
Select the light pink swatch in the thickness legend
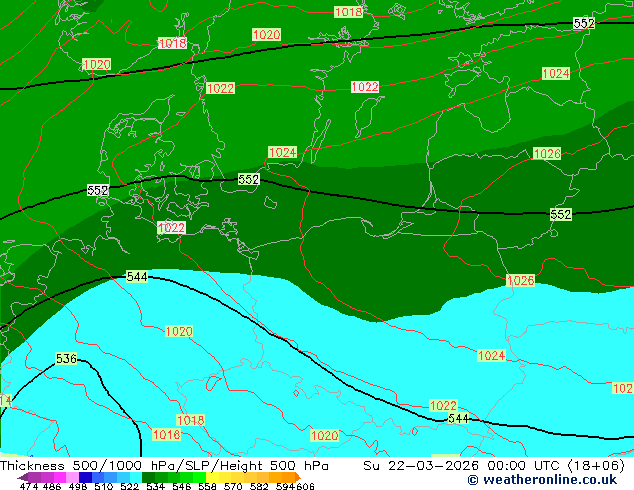(x=72, y=477)
